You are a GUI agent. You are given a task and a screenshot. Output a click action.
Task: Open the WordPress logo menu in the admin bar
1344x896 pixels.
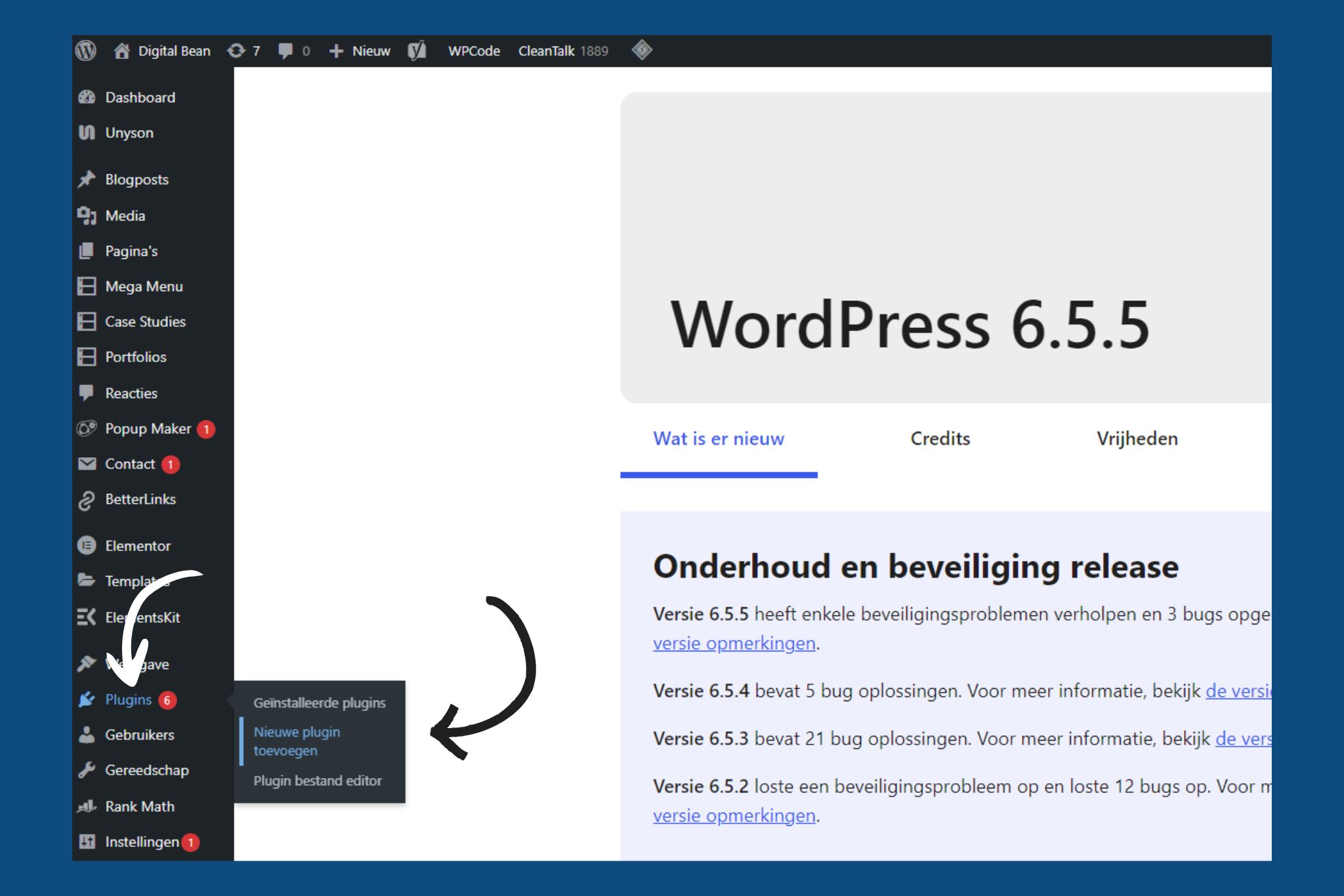86,51
